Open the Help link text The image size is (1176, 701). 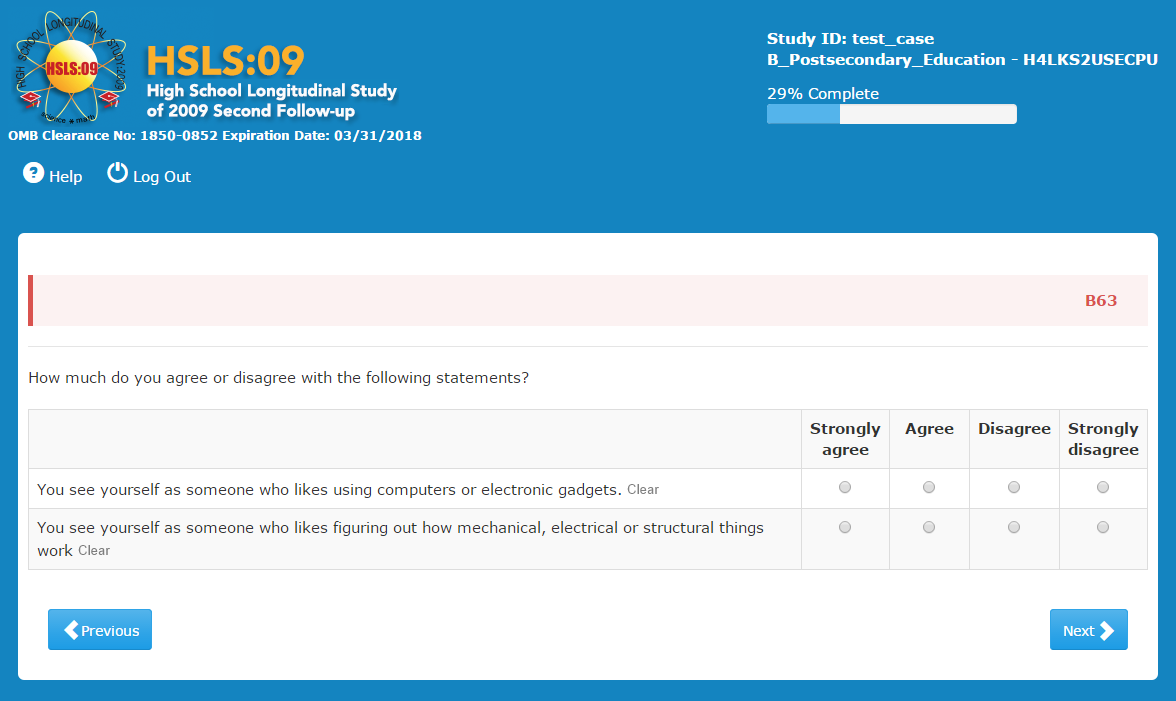(x=66, y=177)
